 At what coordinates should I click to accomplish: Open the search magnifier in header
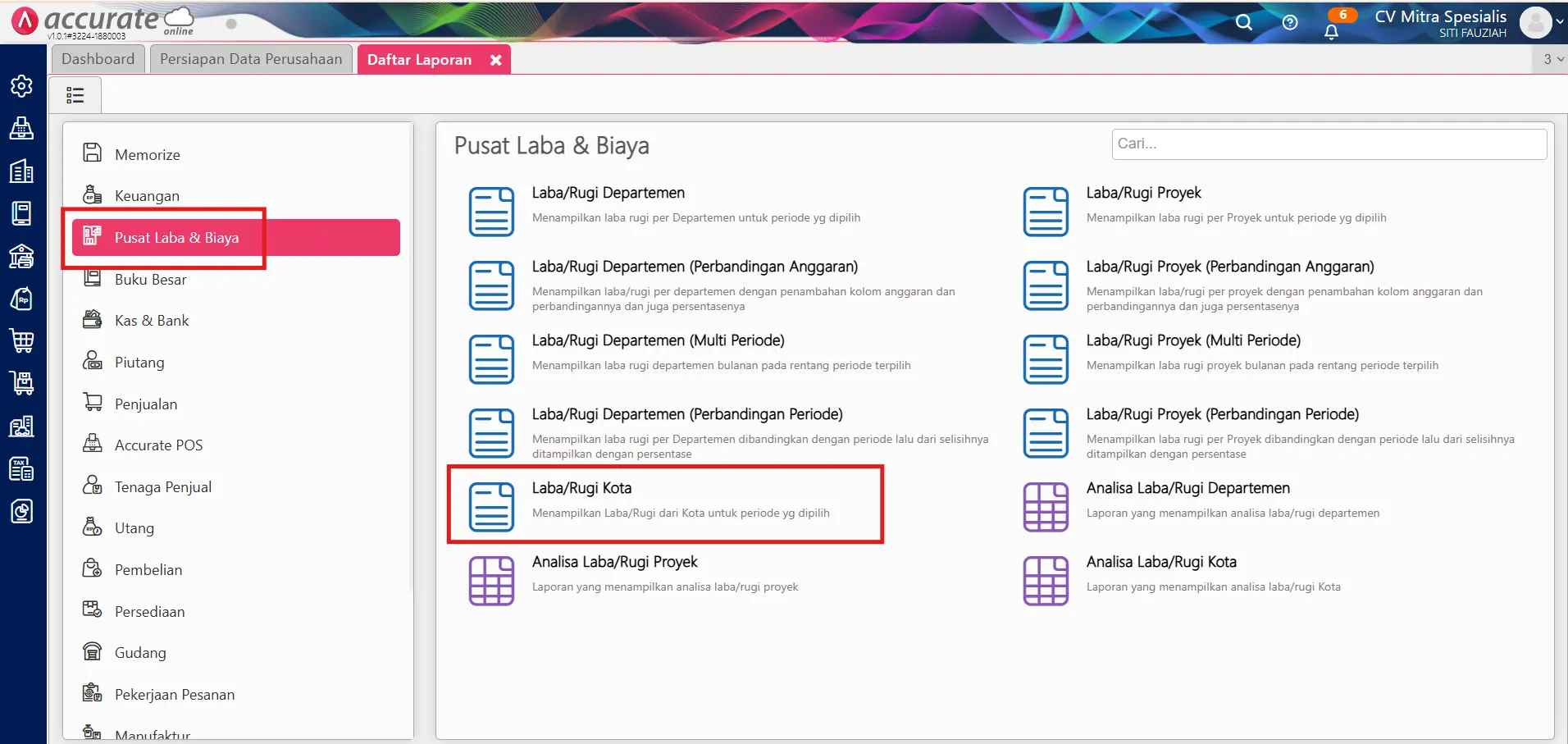1244,22
